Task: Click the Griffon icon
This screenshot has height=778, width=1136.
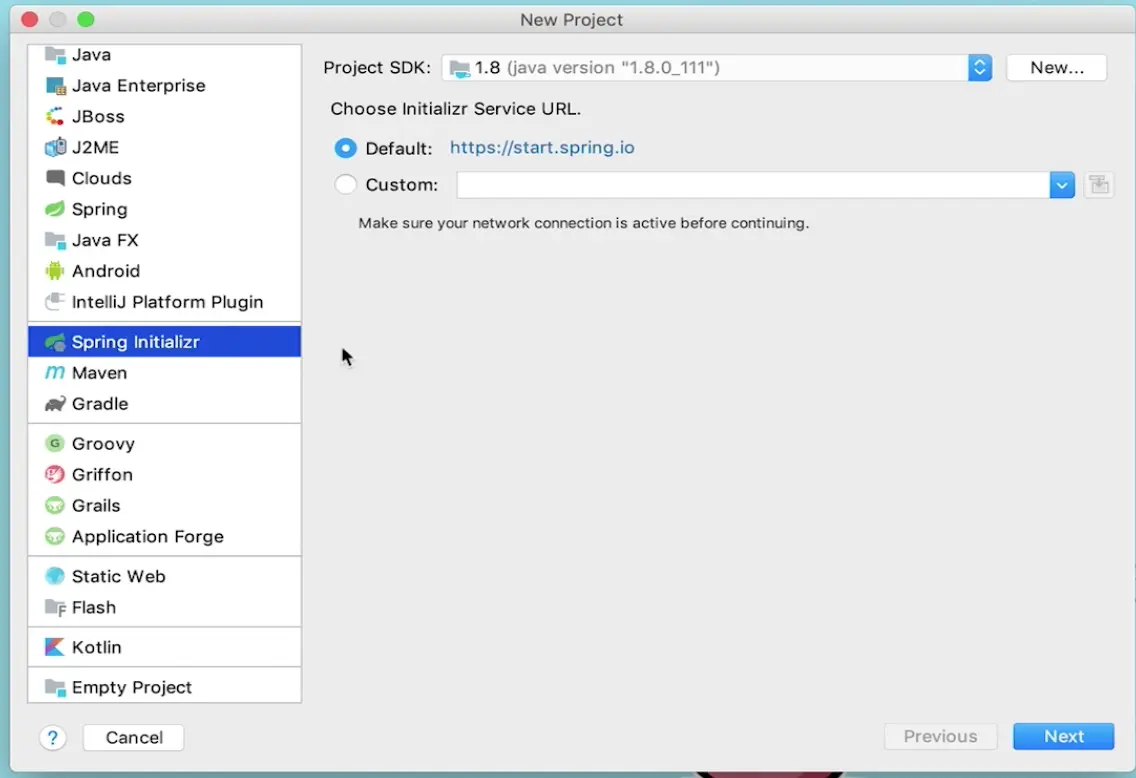Action: coord(55,474)
